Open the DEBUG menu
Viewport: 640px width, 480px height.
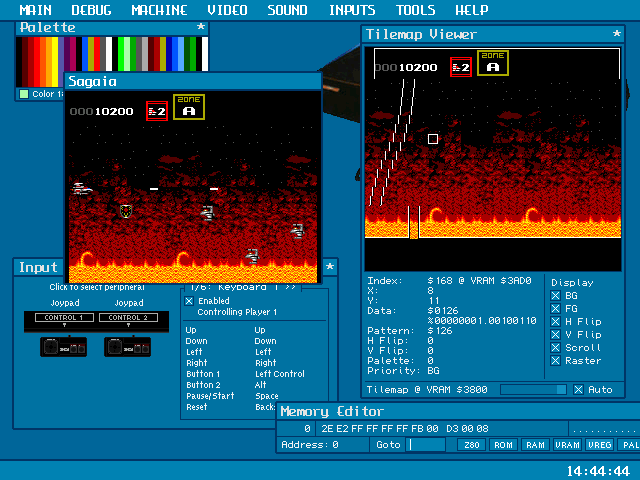[x=91, y=10]
